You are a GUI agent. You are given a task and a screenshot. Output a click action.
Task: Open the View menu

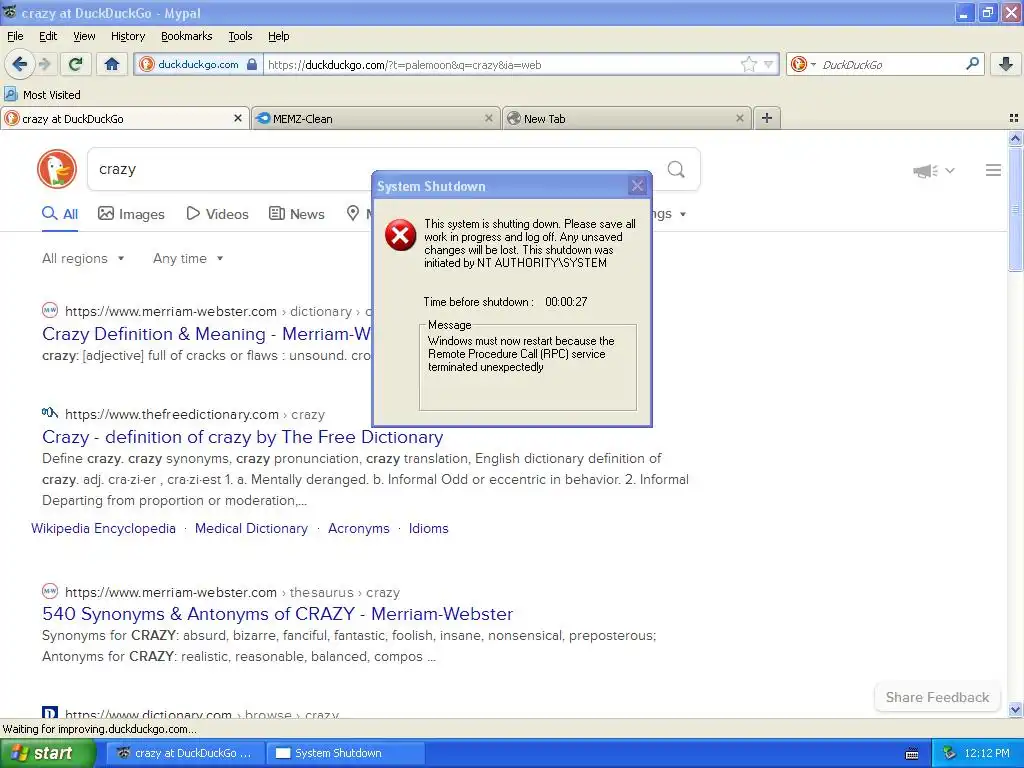coord(84,36)
